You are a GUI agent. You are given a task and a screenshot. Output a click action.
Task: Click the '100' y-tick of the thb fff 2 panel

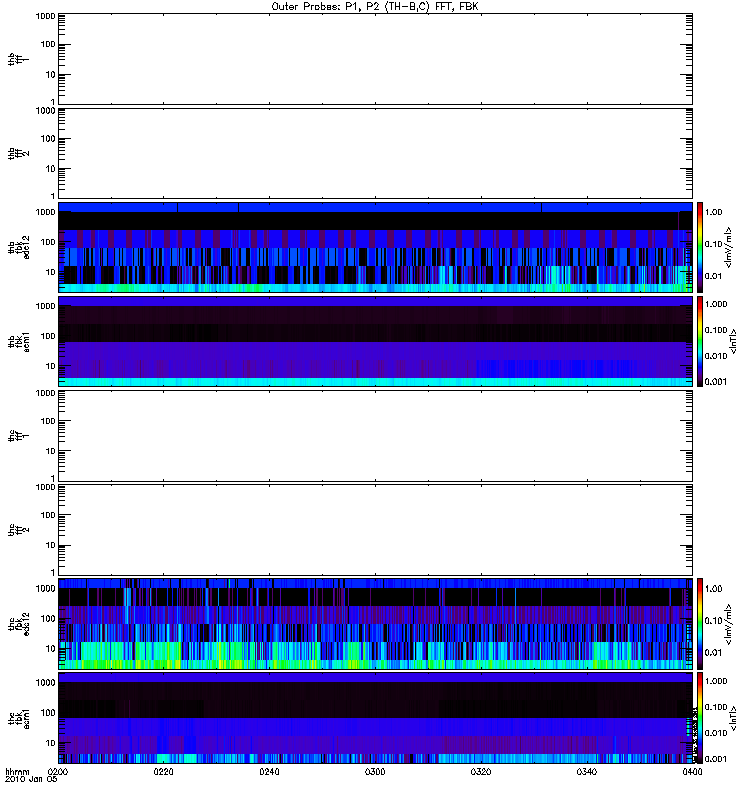pos(48,139)
